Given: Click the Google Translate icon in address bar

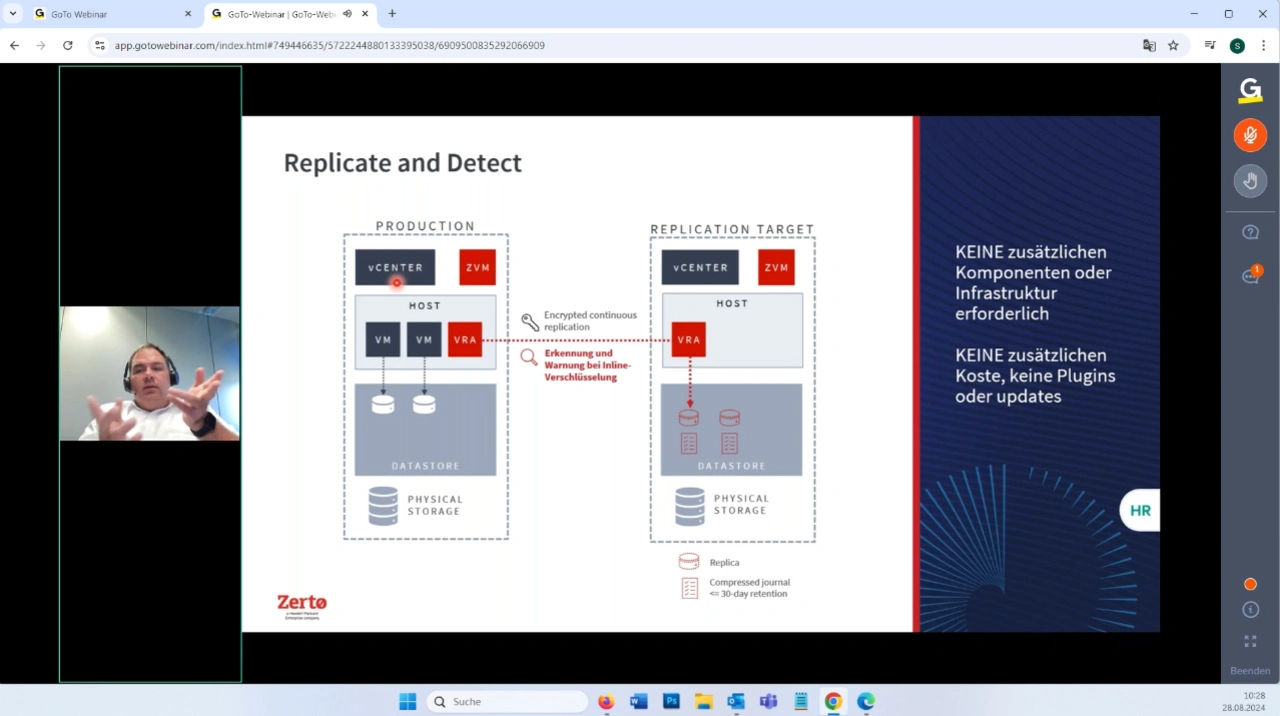Looking at the screenshot, I should point(1149,45).
